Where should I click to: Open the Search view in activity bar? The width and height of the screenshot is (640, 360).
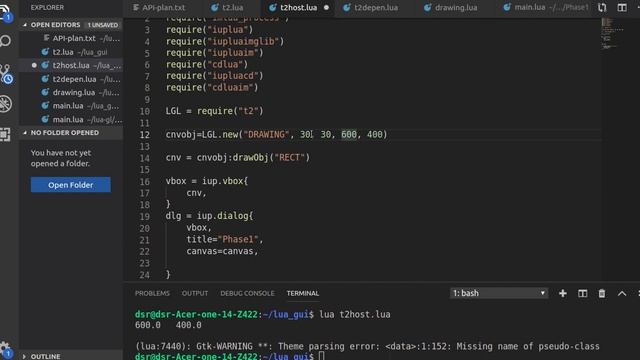tap(5, 41)
